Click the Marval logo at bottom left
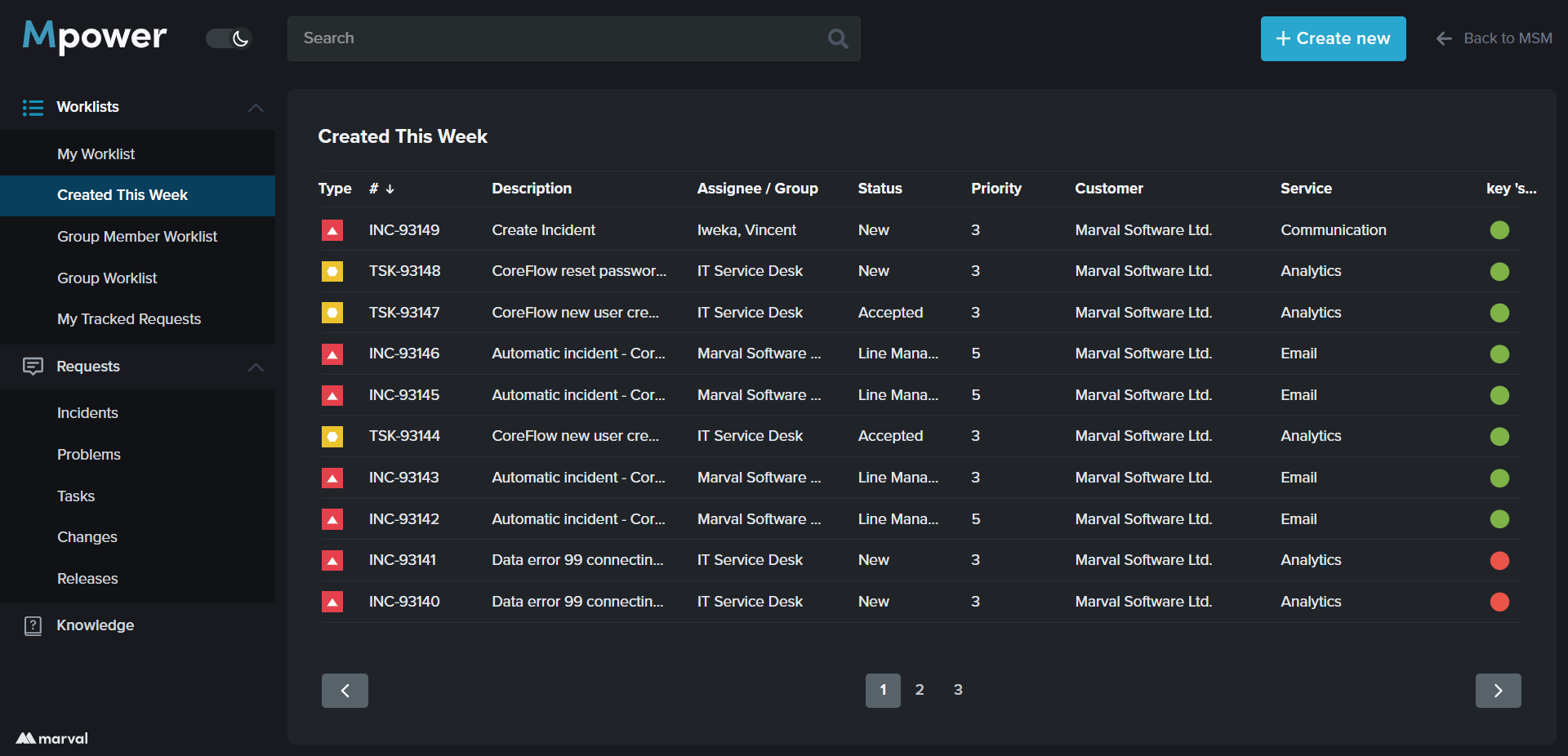Image resolution: width=1568 pixels, height=756 pixels. point(52,738)
